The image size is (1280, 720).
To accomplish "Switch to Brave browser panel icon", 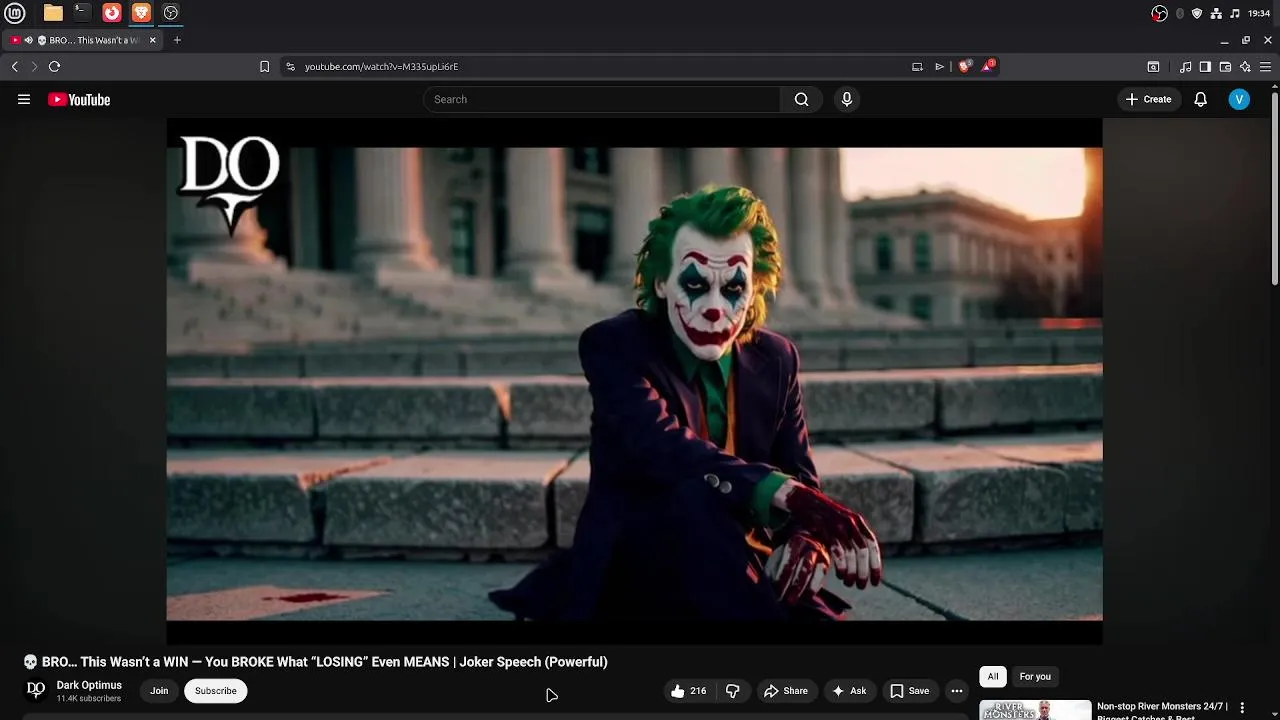I will (141, 13).
